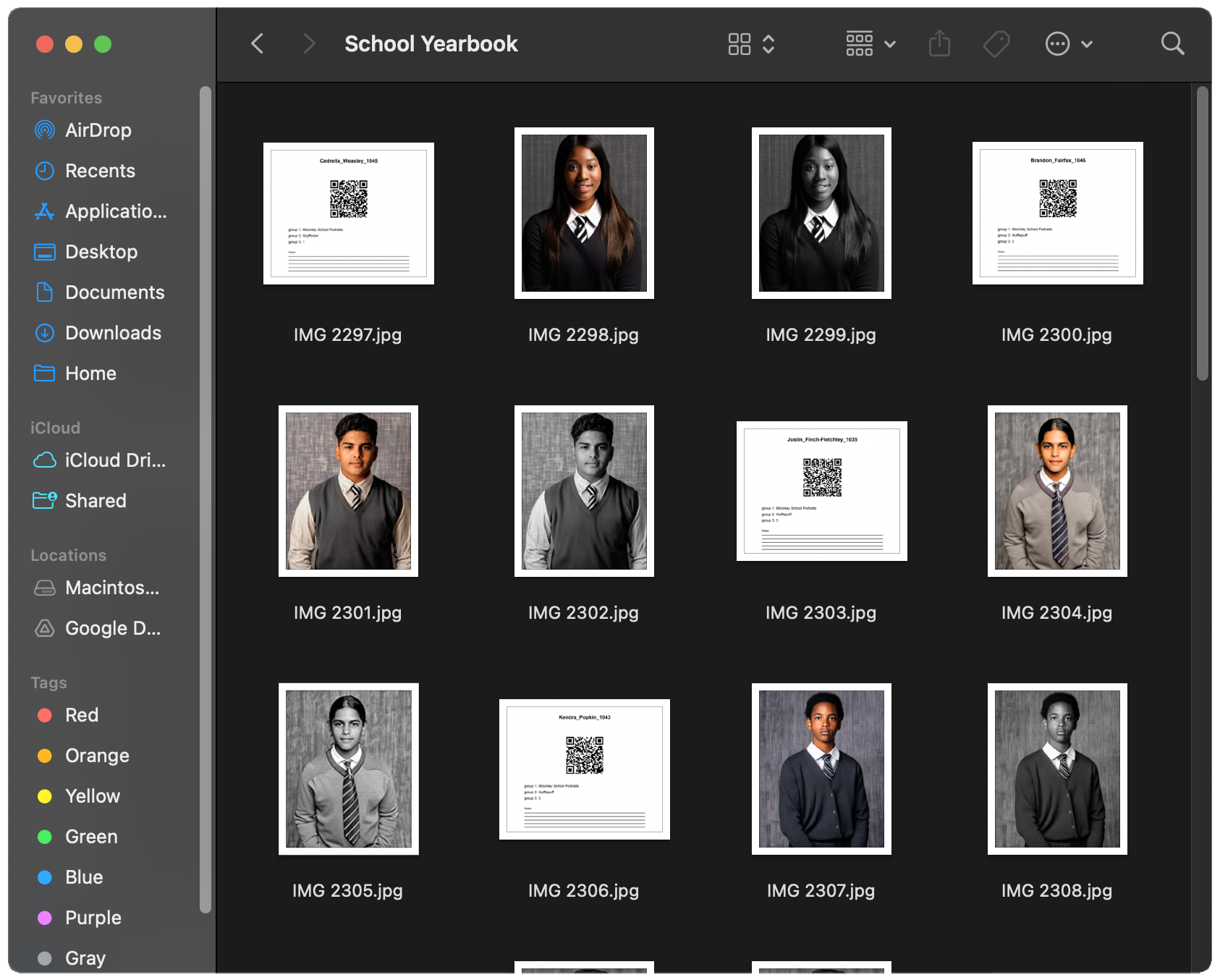This screenshot has width=1220, height=980.
Task: Select the IMG 2306.jpg QR card thumbnail
Action: pos(585,769)
